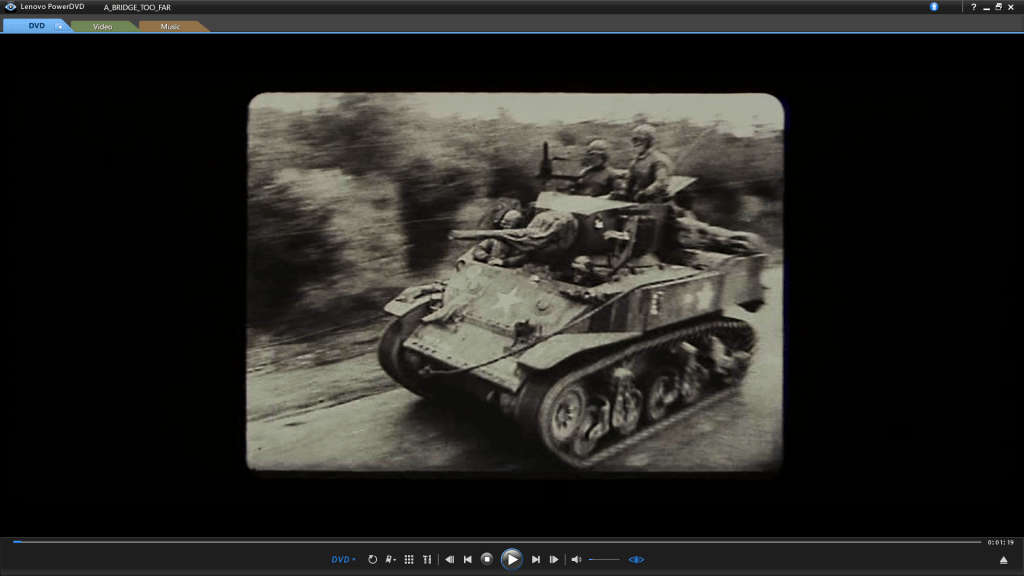Expand the DVD tab dropdown arrow
Viewport: 1024px width, 576px height.
click(59, 26)
